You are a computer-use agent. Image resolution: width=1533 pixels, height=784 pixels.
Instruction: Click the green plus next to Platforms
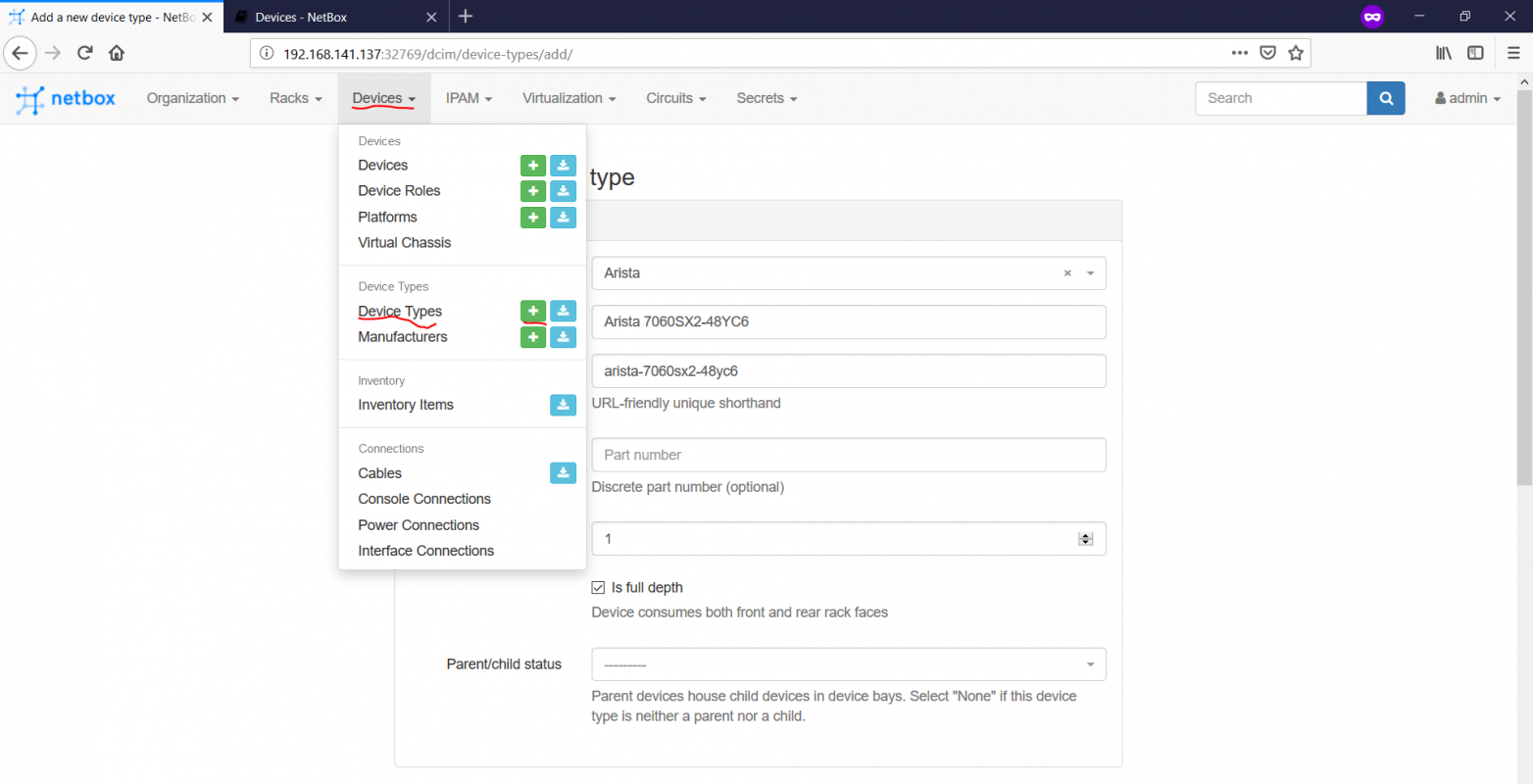[x=532, y=217]
